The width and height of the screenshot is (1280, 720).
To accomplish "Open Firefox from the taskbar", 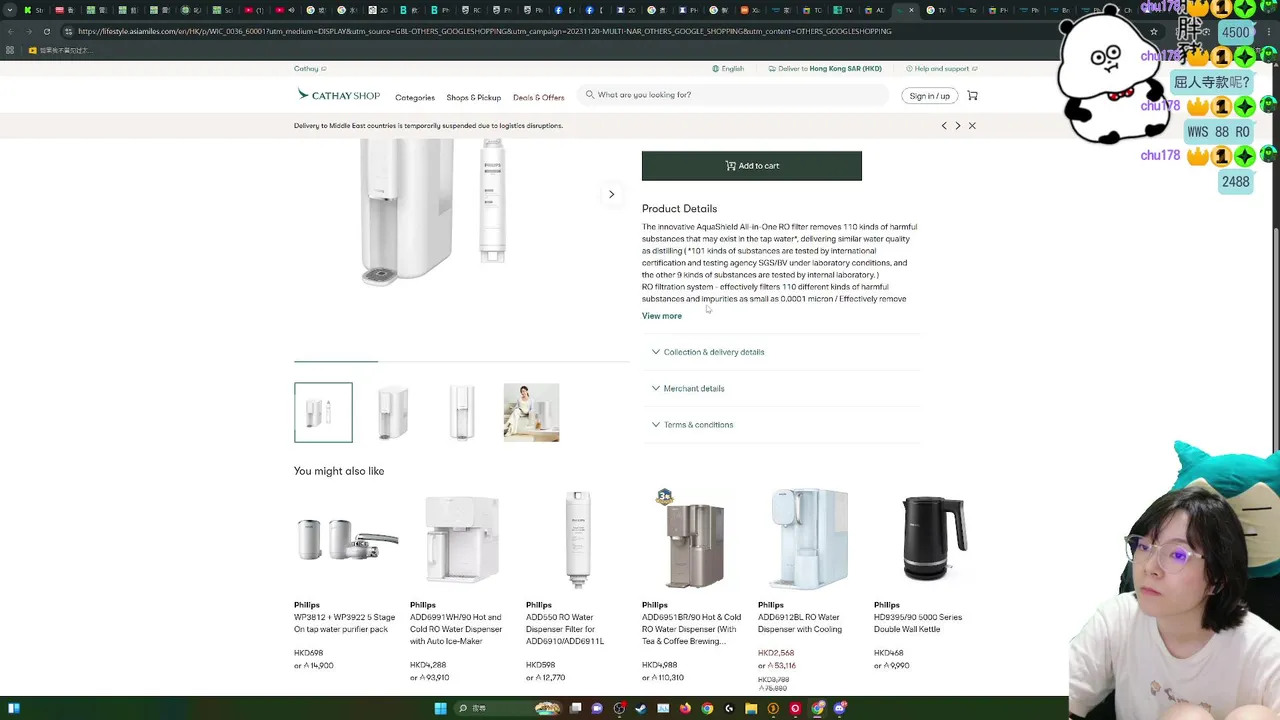I will coord(685,708).
